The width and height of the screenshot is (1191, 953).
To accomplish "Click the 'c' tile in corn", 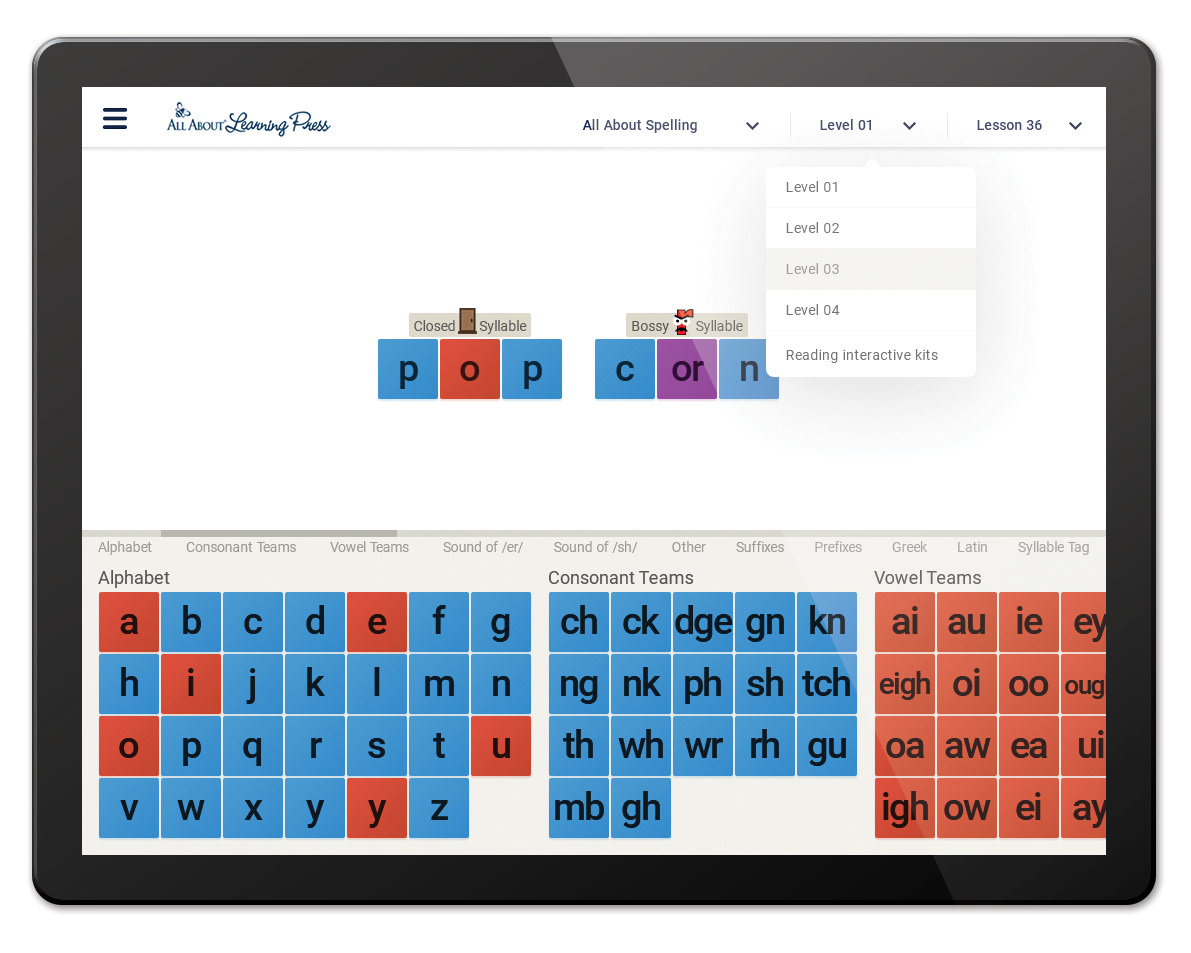I will pyautogui.click(x=624, y=369).
